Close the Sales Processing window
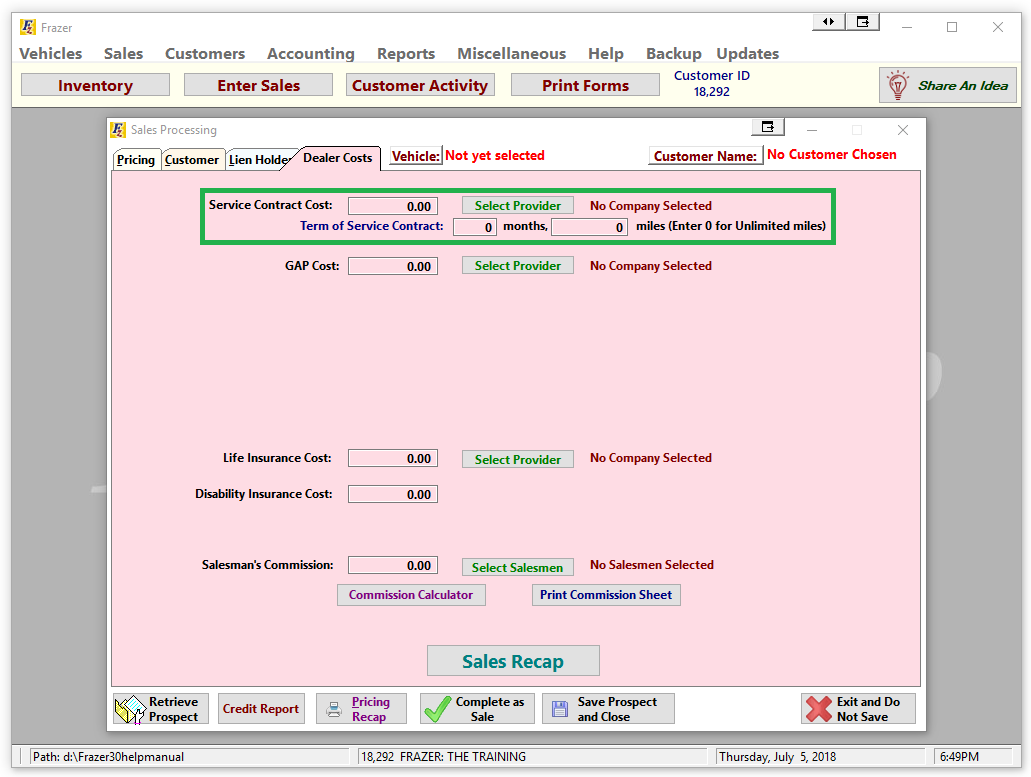Image resolution: width=1031 pixels, height=777 pixels. [903, 130]
